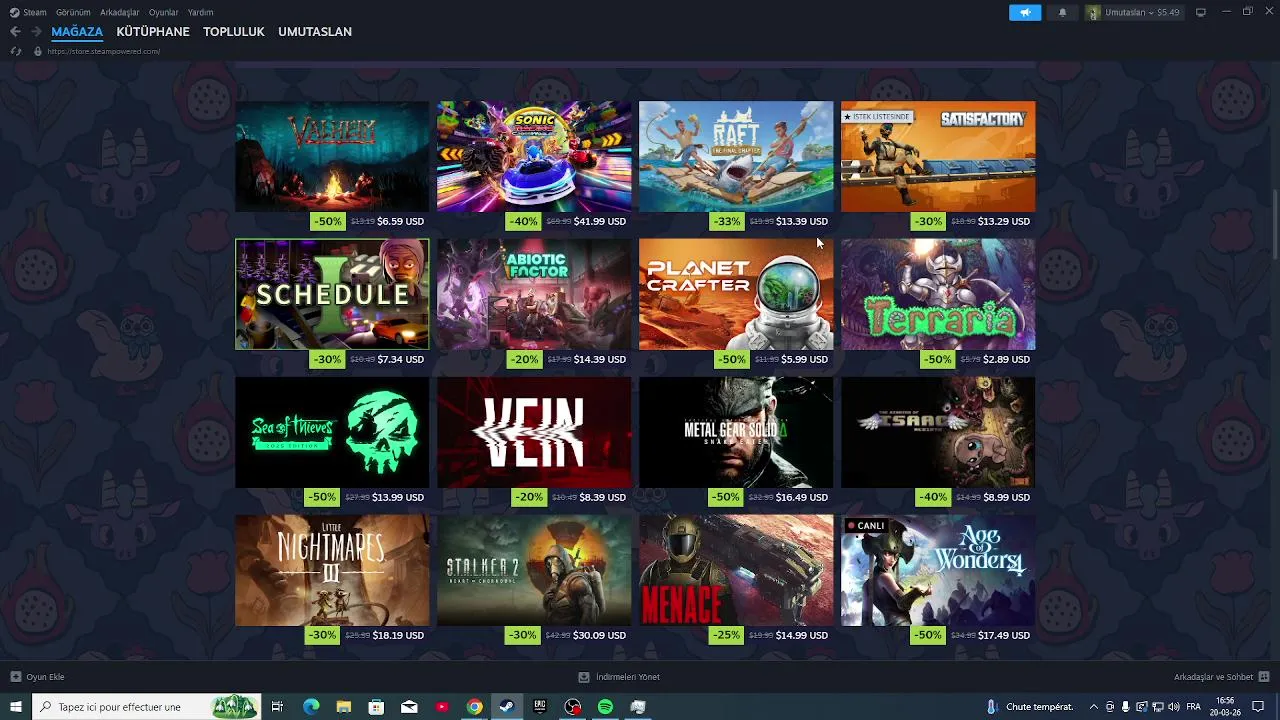
Task: Open the Görünüm menu
Action: (73, 12)
